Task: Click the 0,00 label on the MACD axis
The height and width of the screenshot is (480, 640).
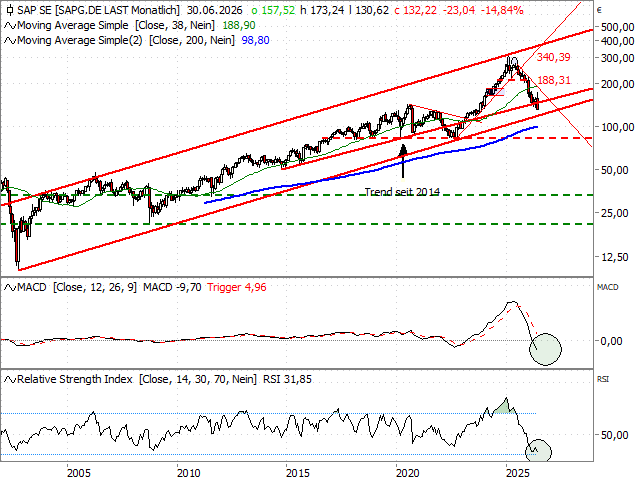Action: point(611,342)
